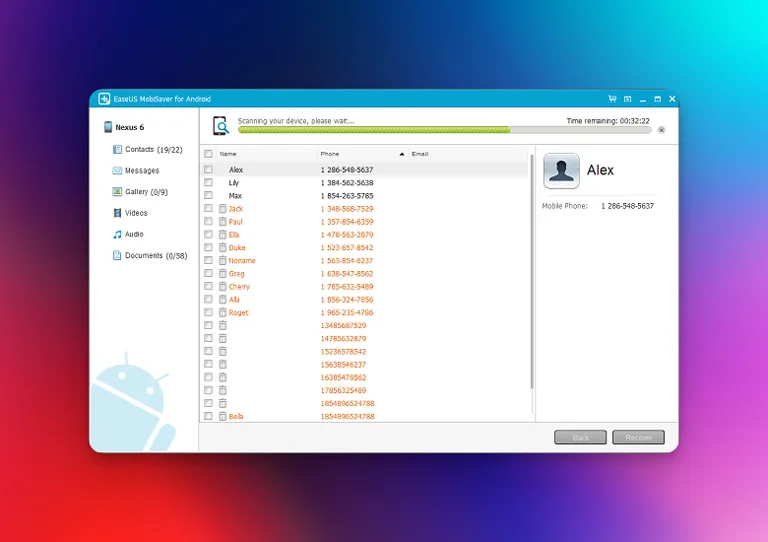This screenshot has width=768, height=542.
Task: Check the box for Alex
Action: coord(208,169)
